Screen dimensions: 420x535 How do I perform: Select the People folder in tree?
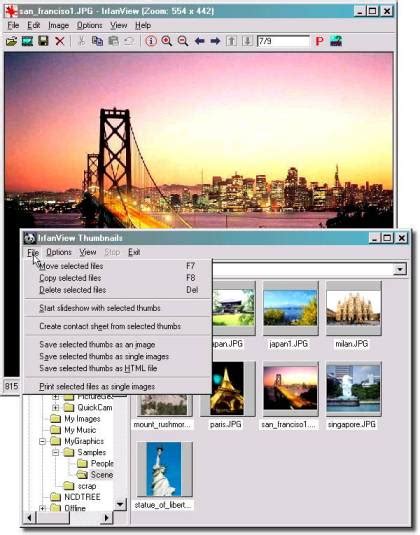point(102,464)
